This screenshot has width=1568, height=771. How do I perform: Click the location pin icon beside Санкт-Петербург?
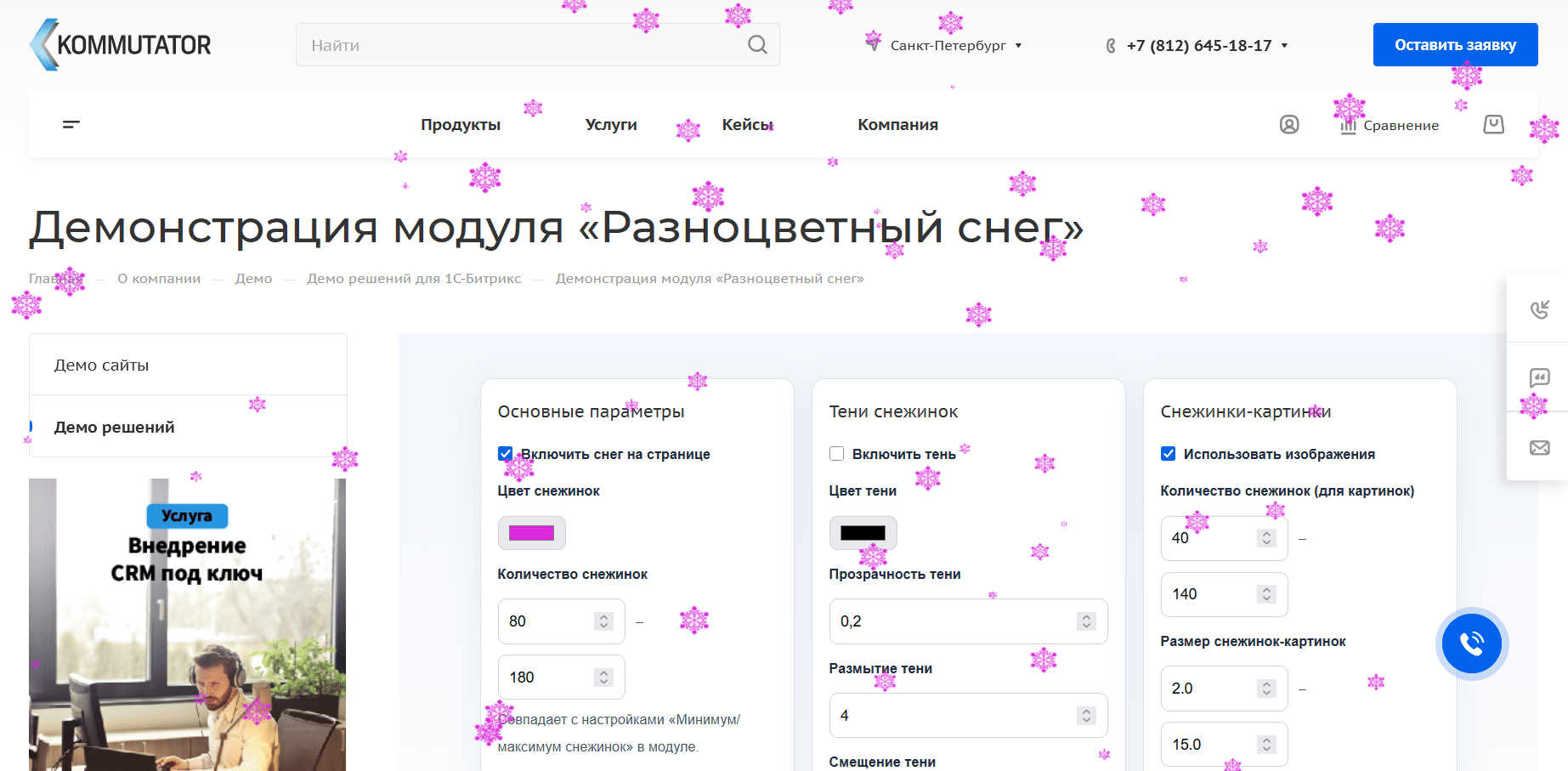874,43
